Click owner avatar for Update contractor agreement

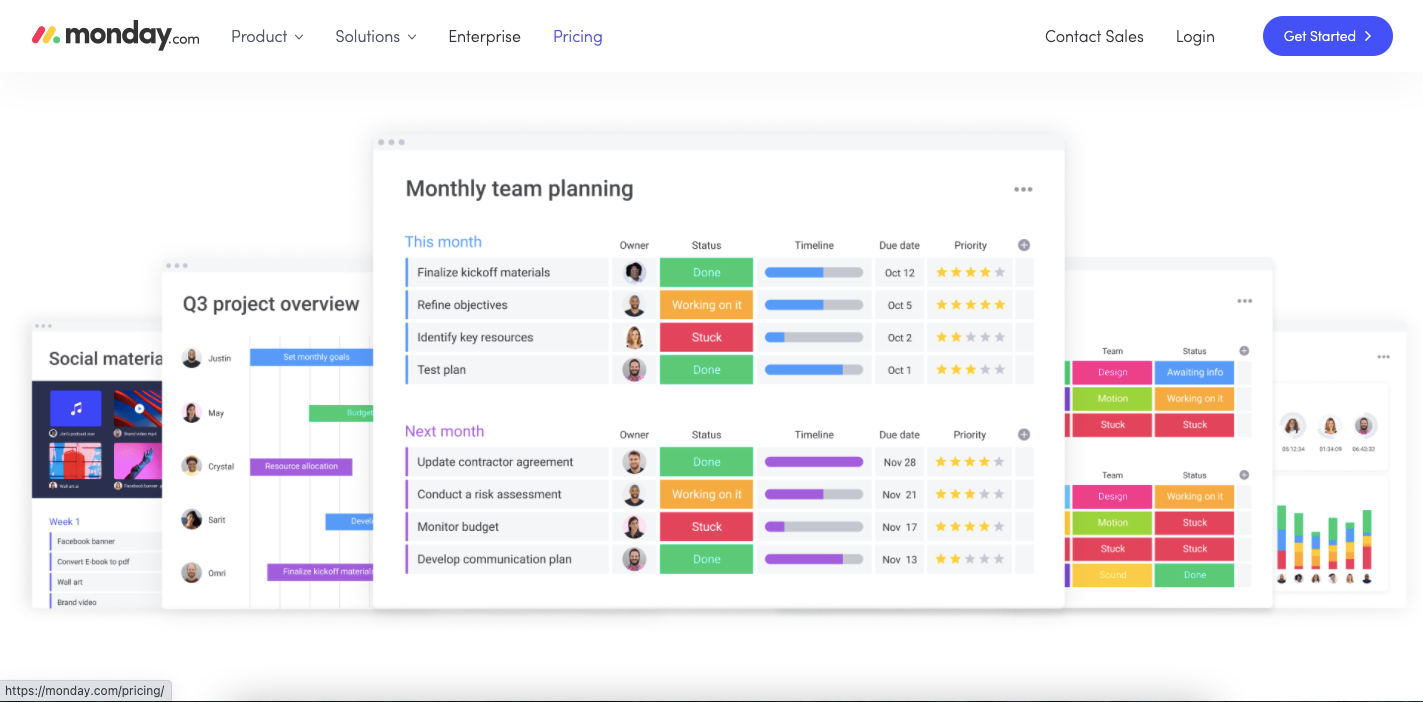[x=634, y=462]
